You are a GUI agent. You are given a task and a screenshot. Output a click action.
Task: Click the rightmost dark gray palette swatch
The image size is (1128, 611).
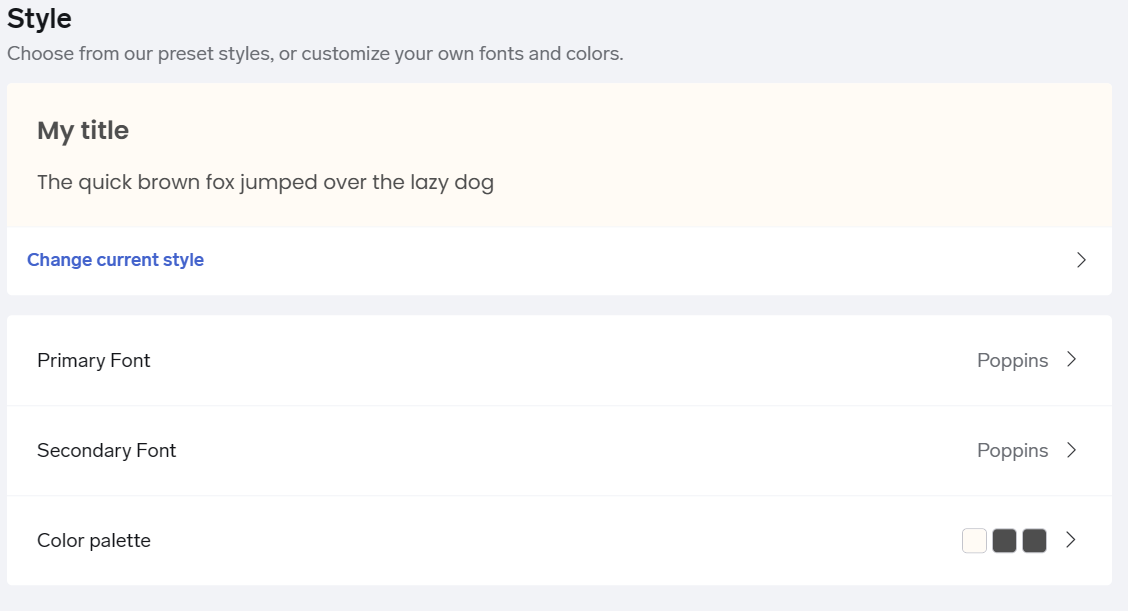[1034, 541]
